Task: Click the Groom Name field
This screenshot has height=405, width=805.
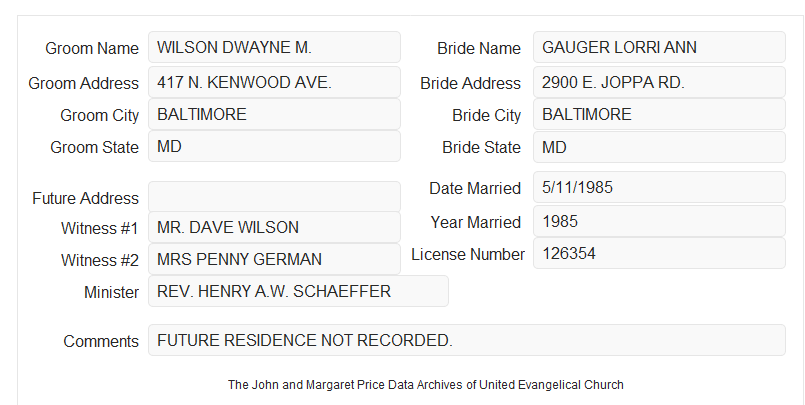Action: pyautogui.click(x=274, y=47)
